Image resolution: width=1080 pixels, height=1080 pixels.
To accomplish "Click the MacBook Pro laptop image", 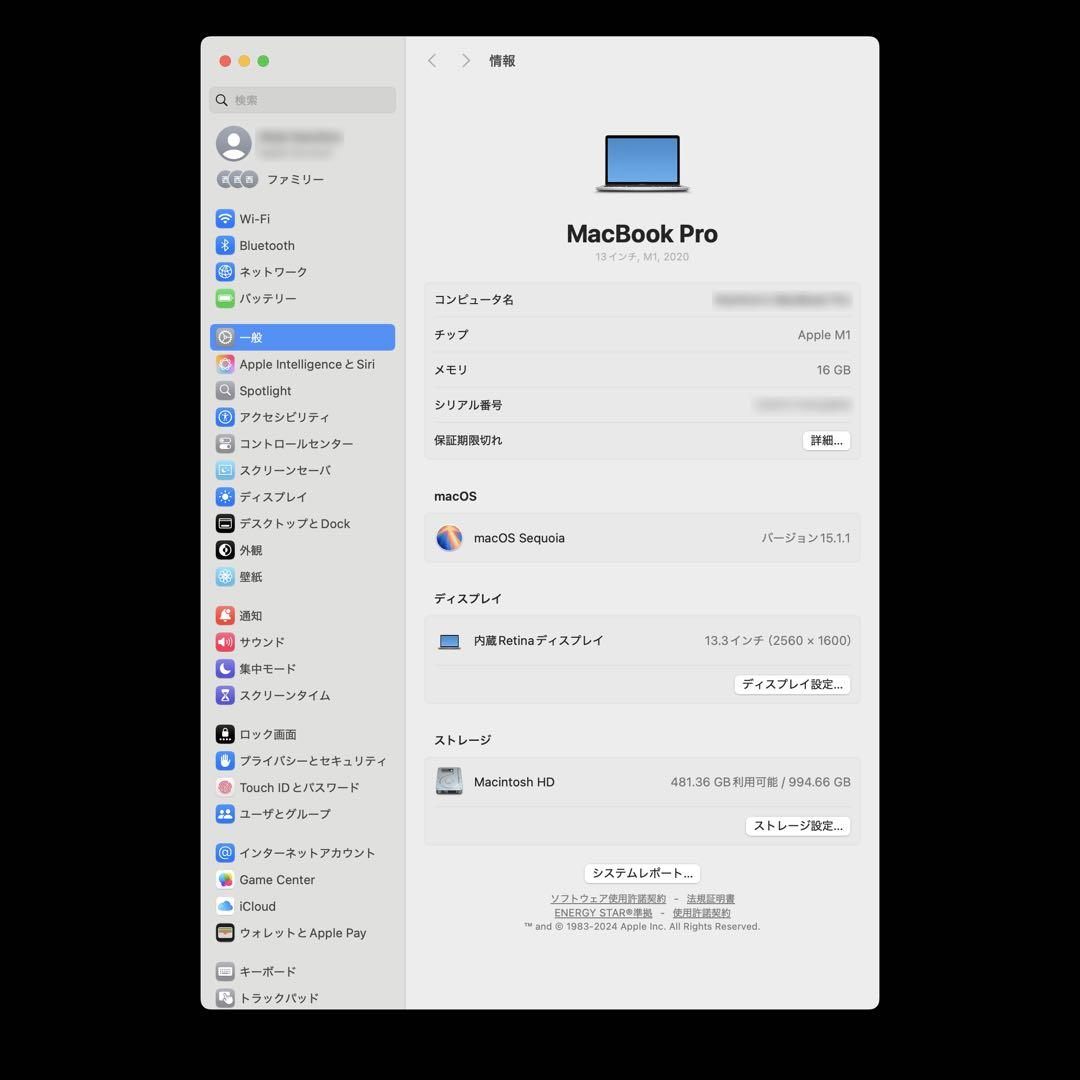I will [642, 163].
